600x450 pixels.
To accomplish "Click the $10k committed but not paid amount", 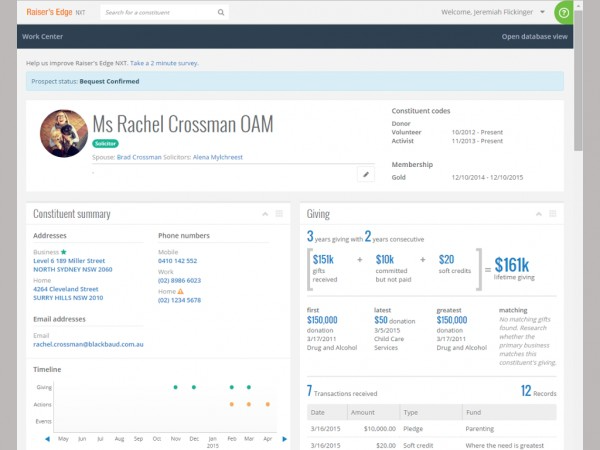I will click(x=385, y=259).
